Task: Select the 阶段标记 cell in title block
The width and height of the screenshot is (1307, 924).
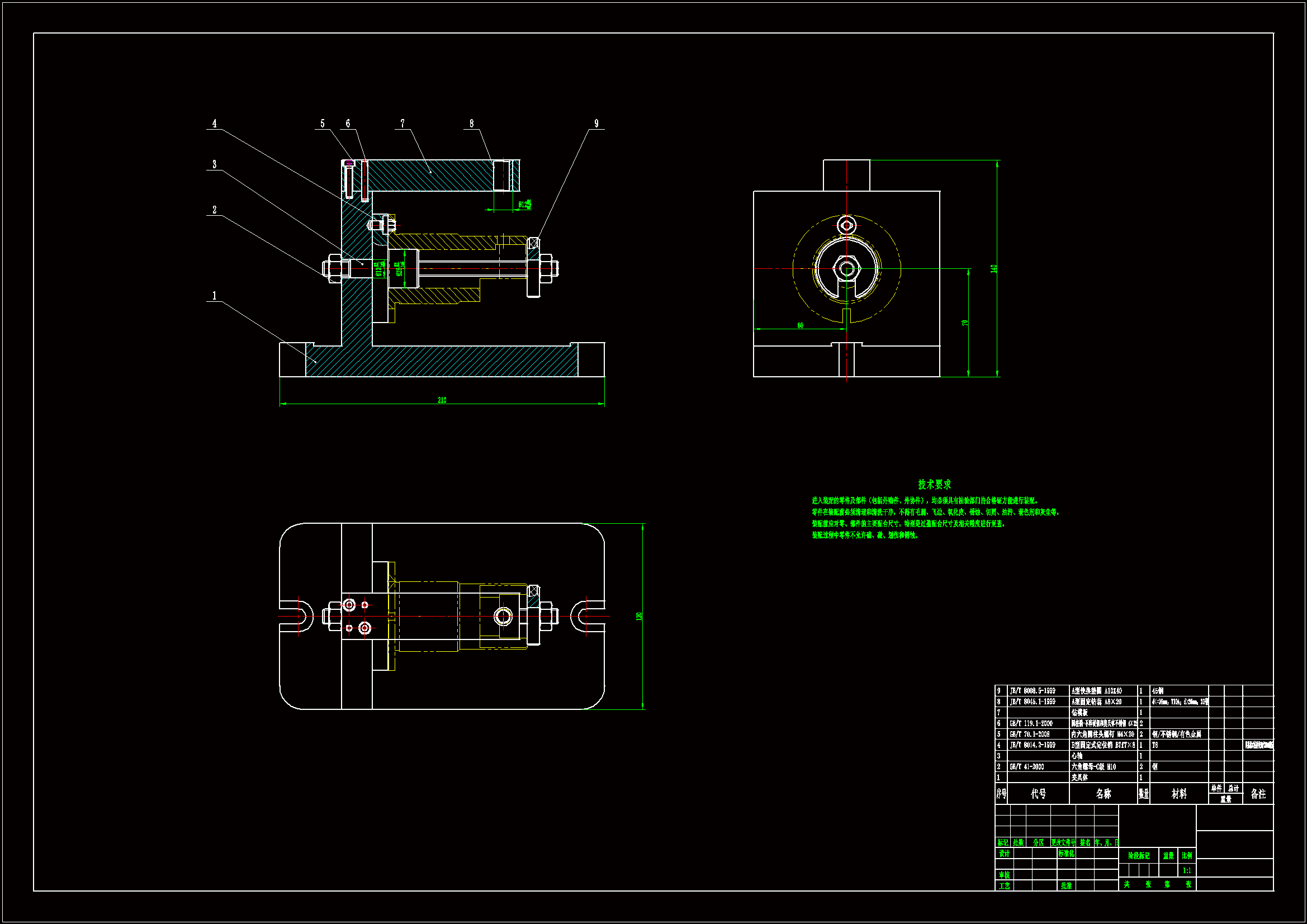Action: [x=1139, y=856]
